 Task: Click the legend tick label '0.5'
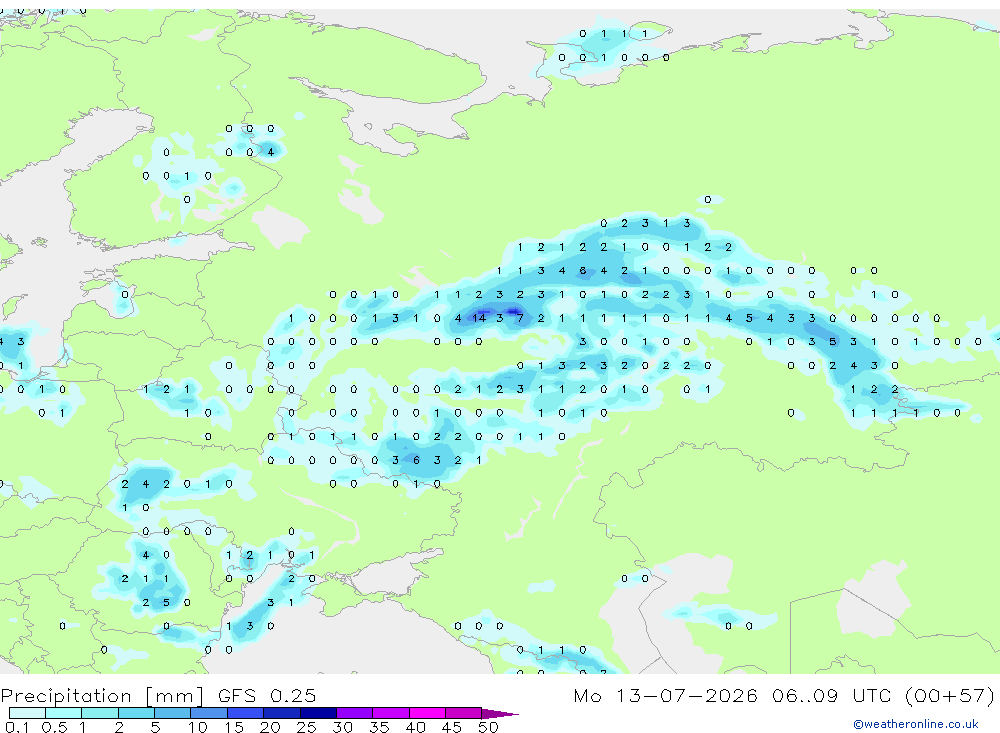(x=54, y=727)
